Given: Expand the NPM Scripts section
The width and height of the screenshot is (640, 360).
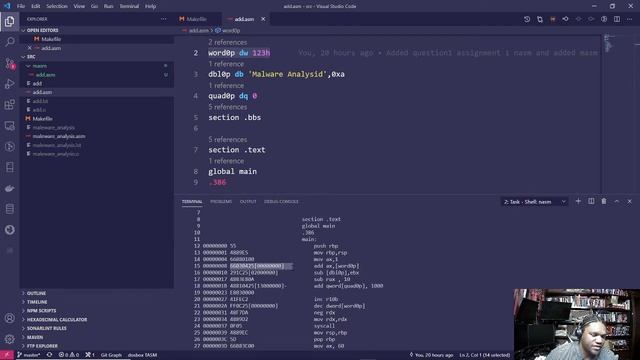Looking at the screenshot, I should pos(41,311).
